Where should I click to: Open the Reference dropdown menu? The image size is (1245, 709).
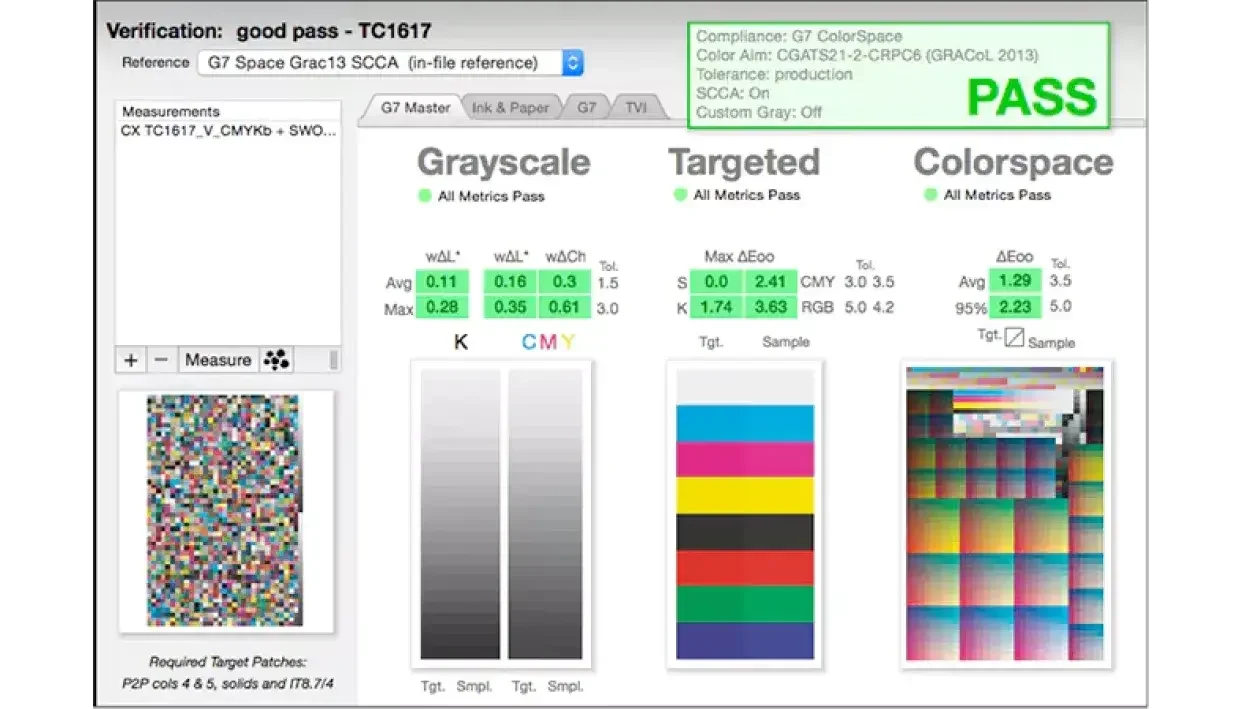tap(378, 63)
